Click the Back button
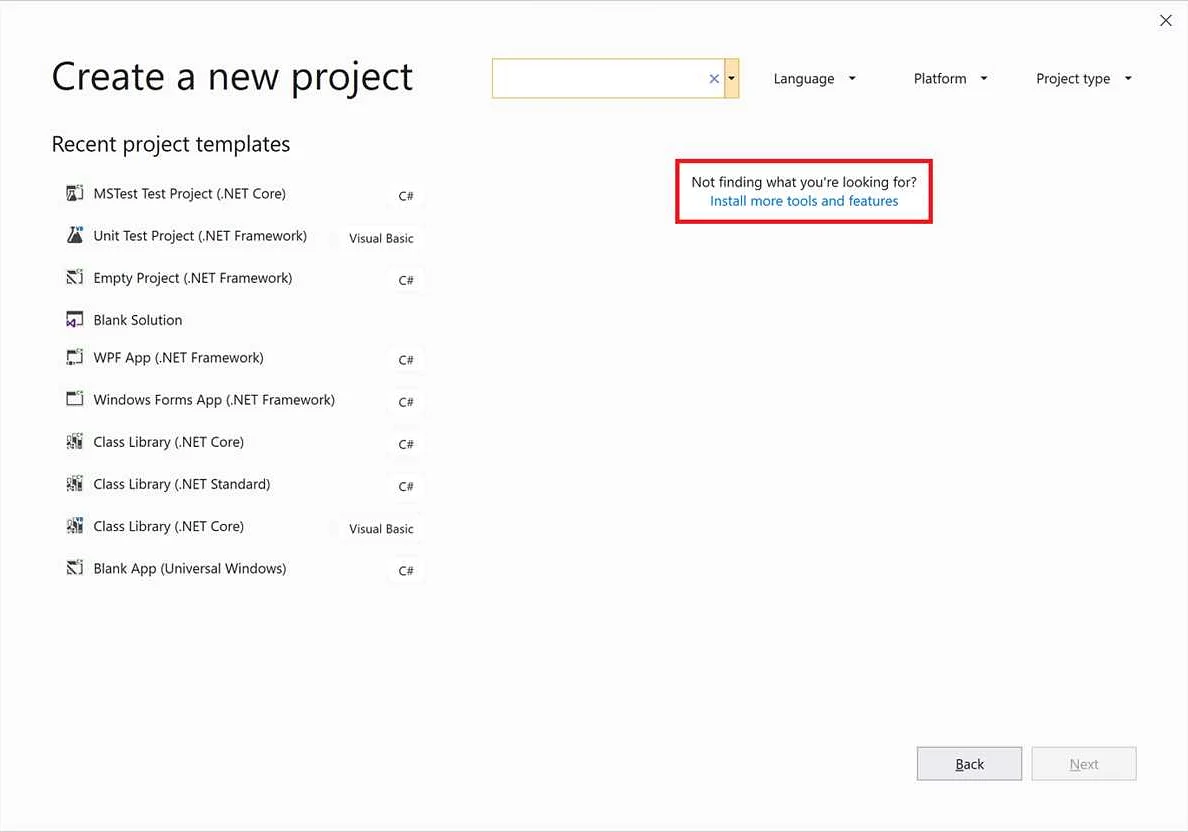 pos(968,763)
